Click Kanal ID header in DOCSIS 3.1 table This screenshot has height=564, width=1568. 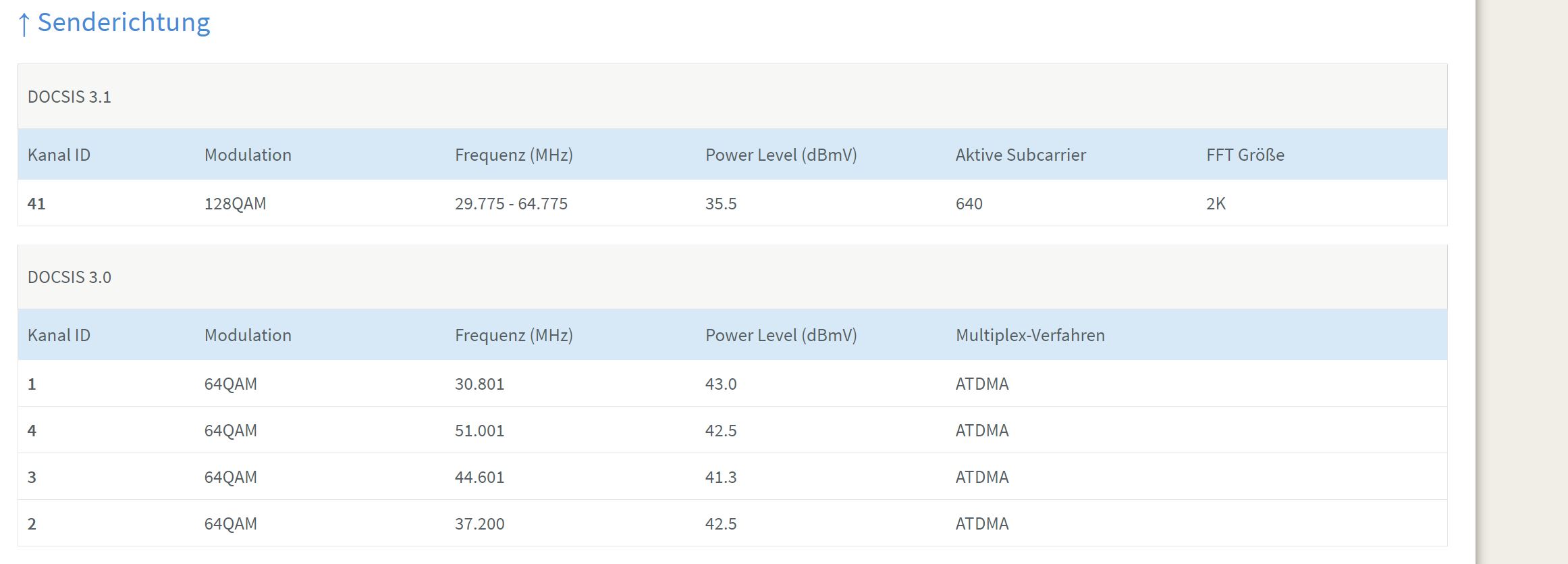[x=59, y=155]
